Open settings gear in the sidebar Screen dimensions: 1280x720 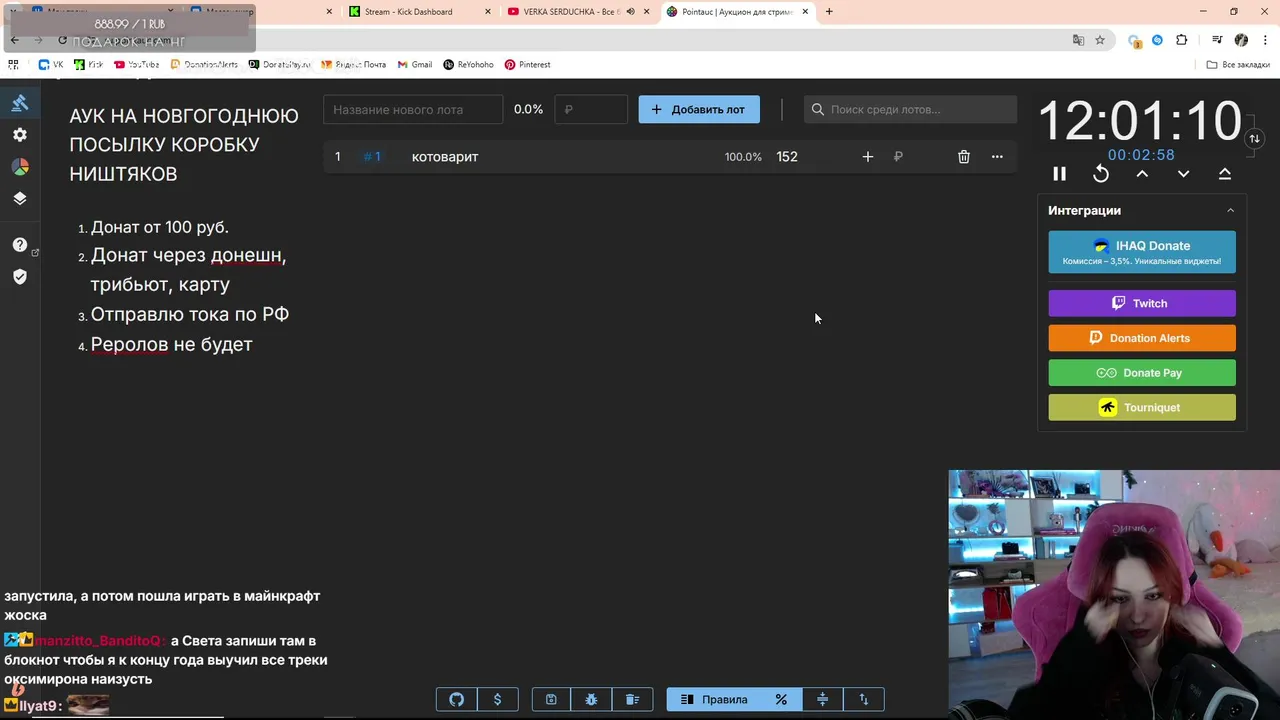click(x=20, y=135)
